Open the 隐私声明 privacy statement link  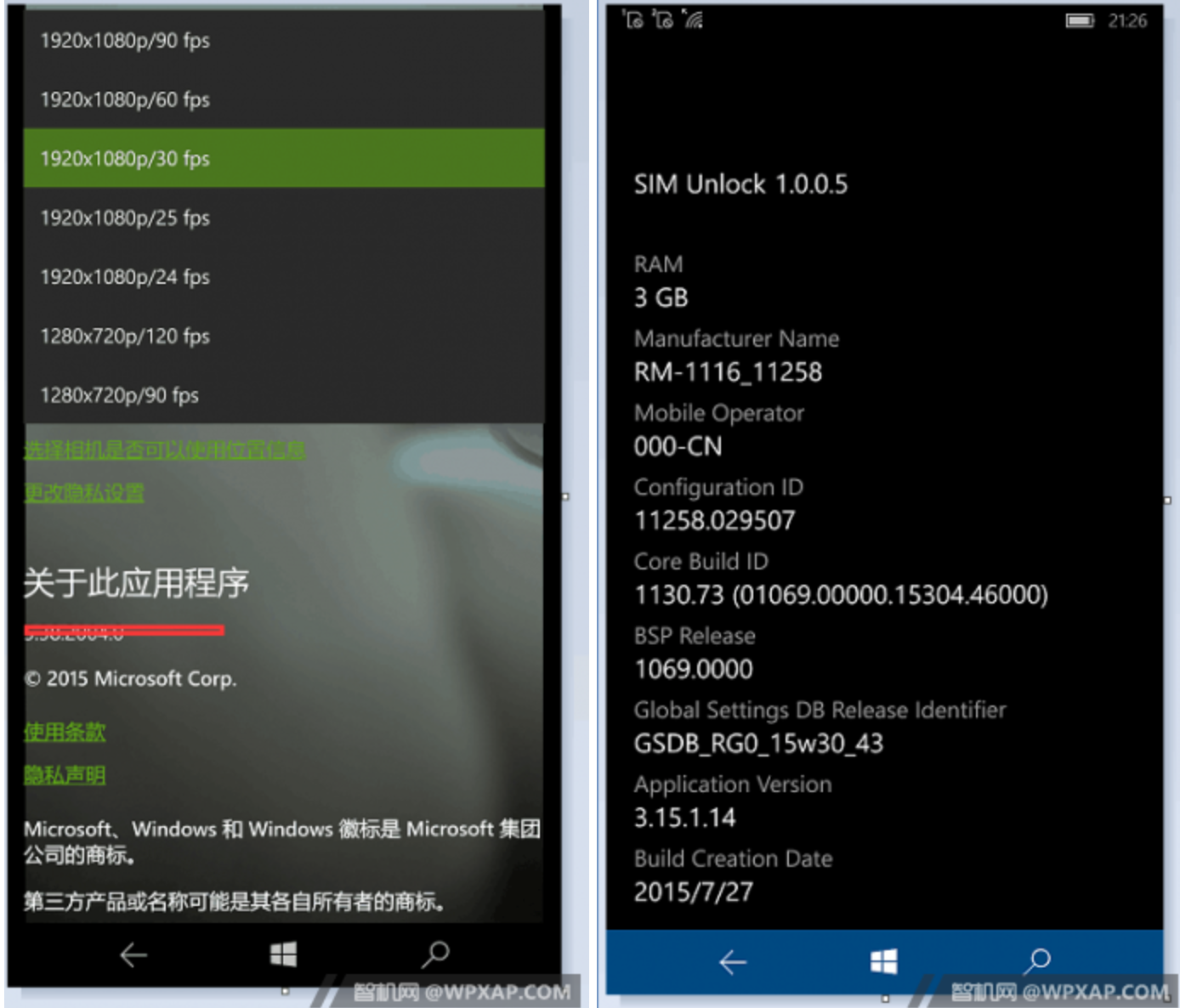[65, 775]
